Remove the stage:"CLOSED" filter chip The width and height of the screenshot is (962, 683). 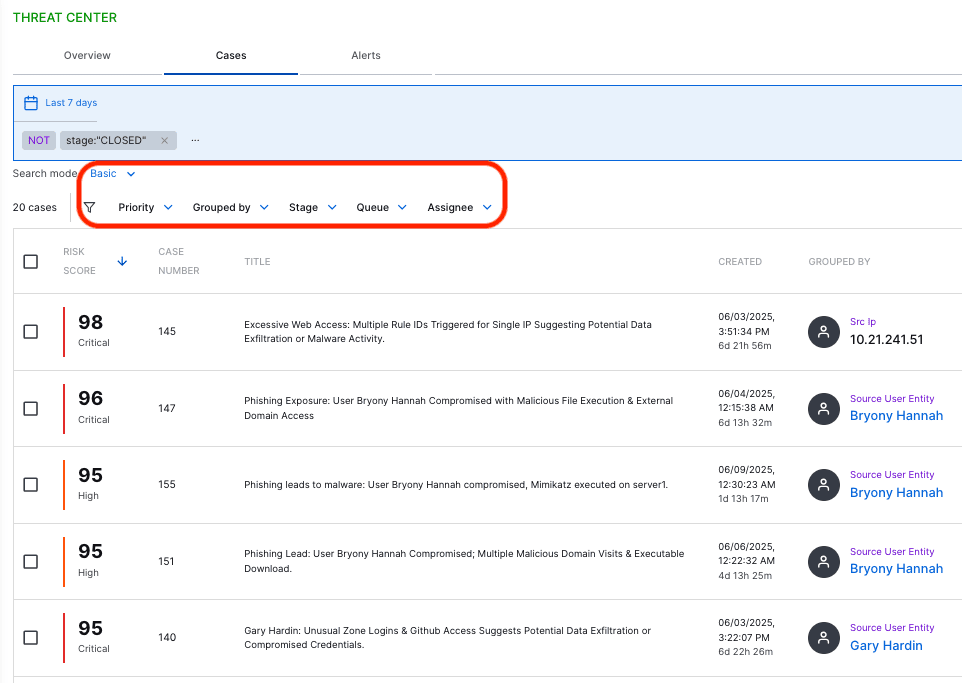click(164, 141)
